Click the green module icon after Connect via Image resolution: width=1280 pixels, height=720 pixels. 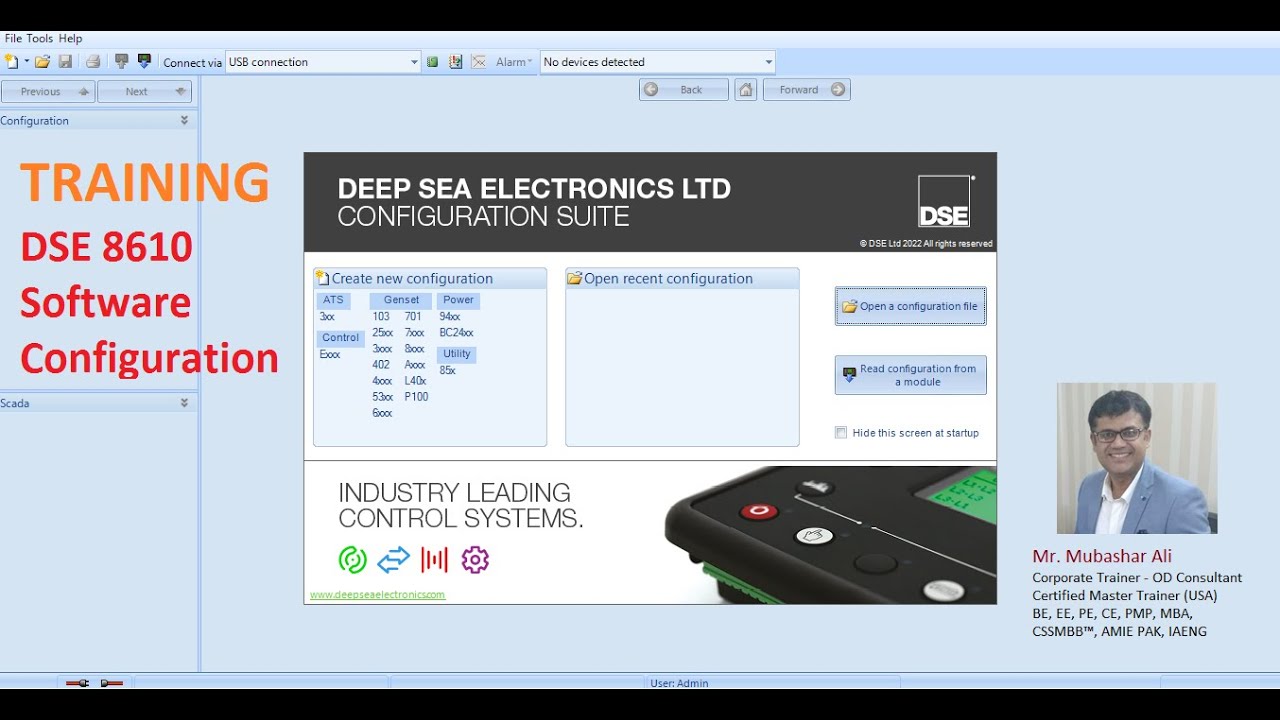click(432, 62)
